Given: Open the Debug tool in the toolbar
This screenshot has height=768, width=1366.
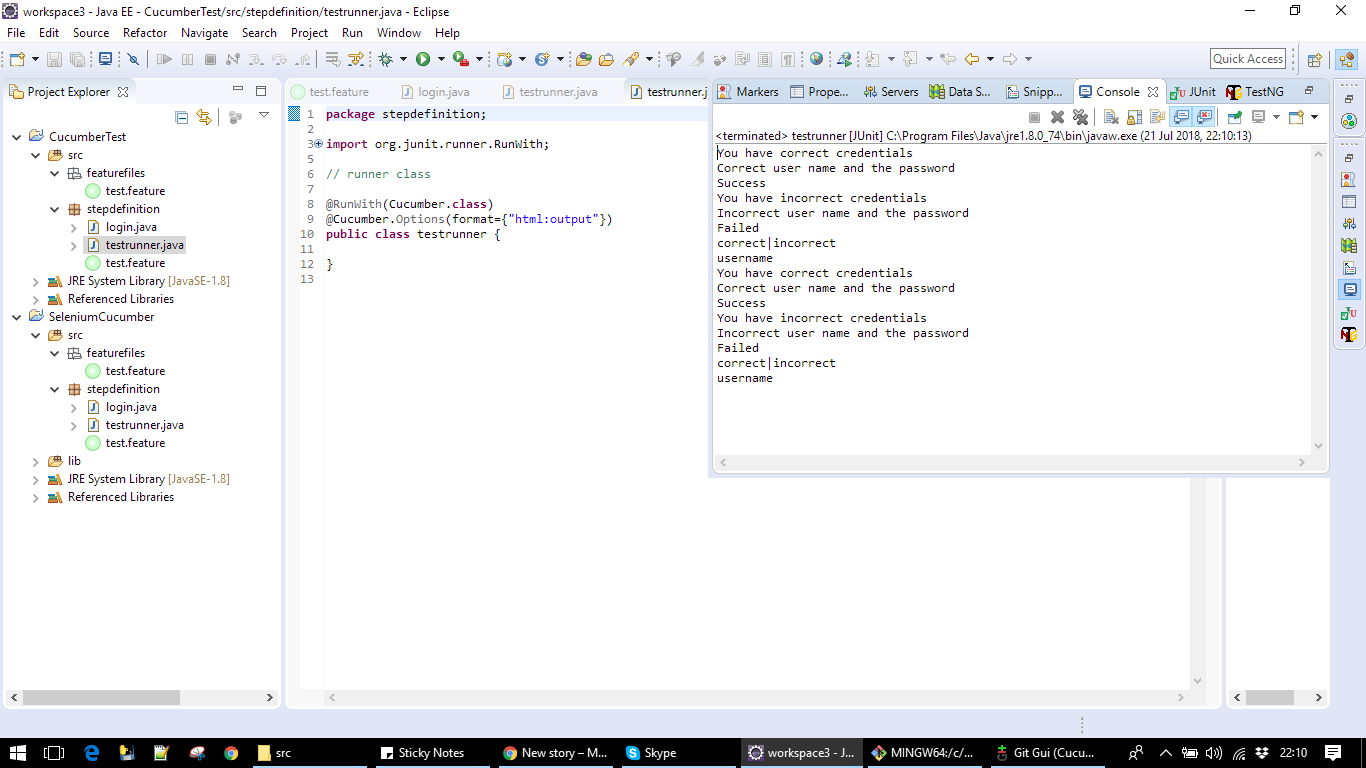Looking at the screenshot, I should [383, 59].
